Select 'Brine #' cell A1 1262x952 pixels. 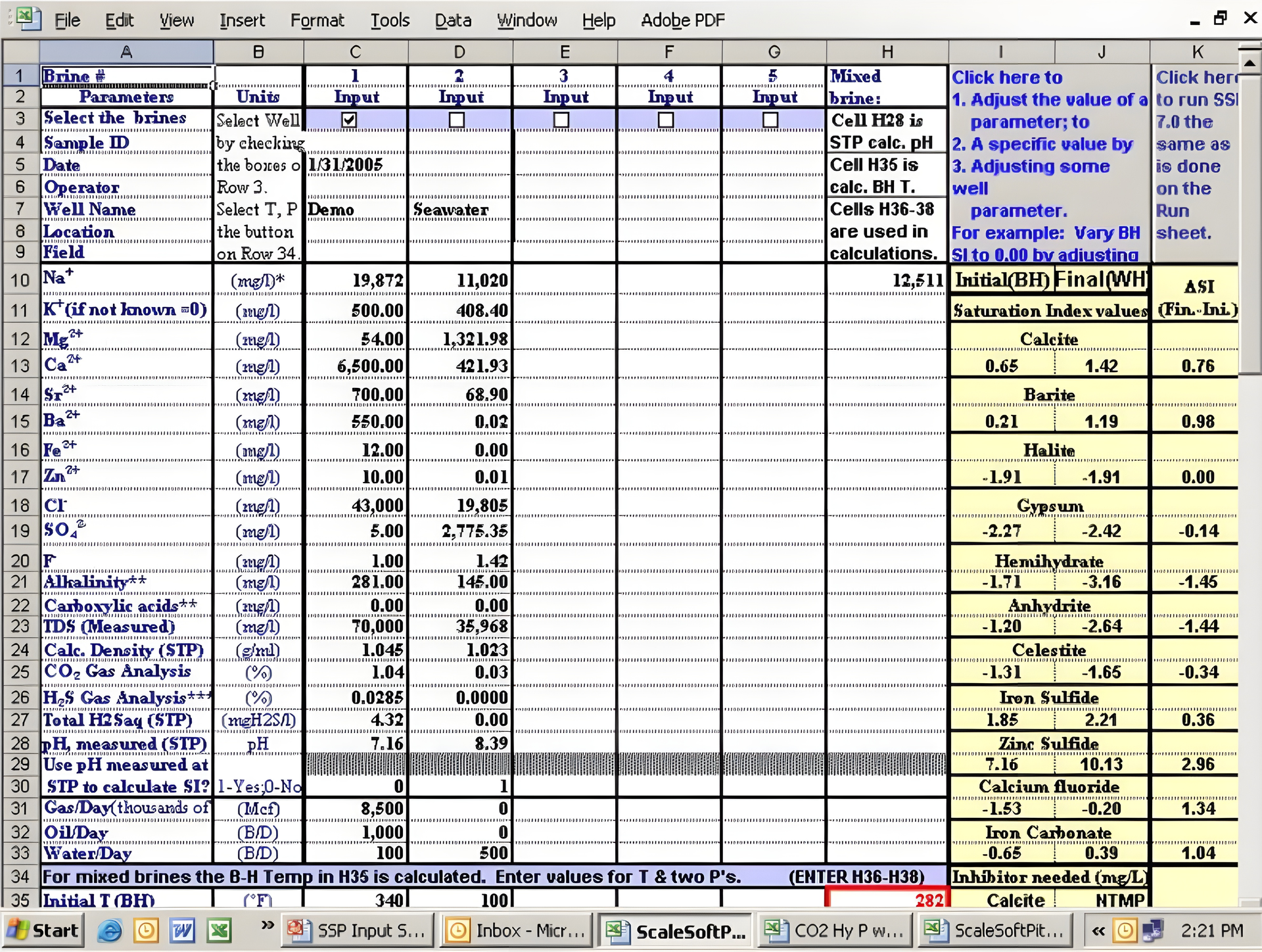point(127,76)
